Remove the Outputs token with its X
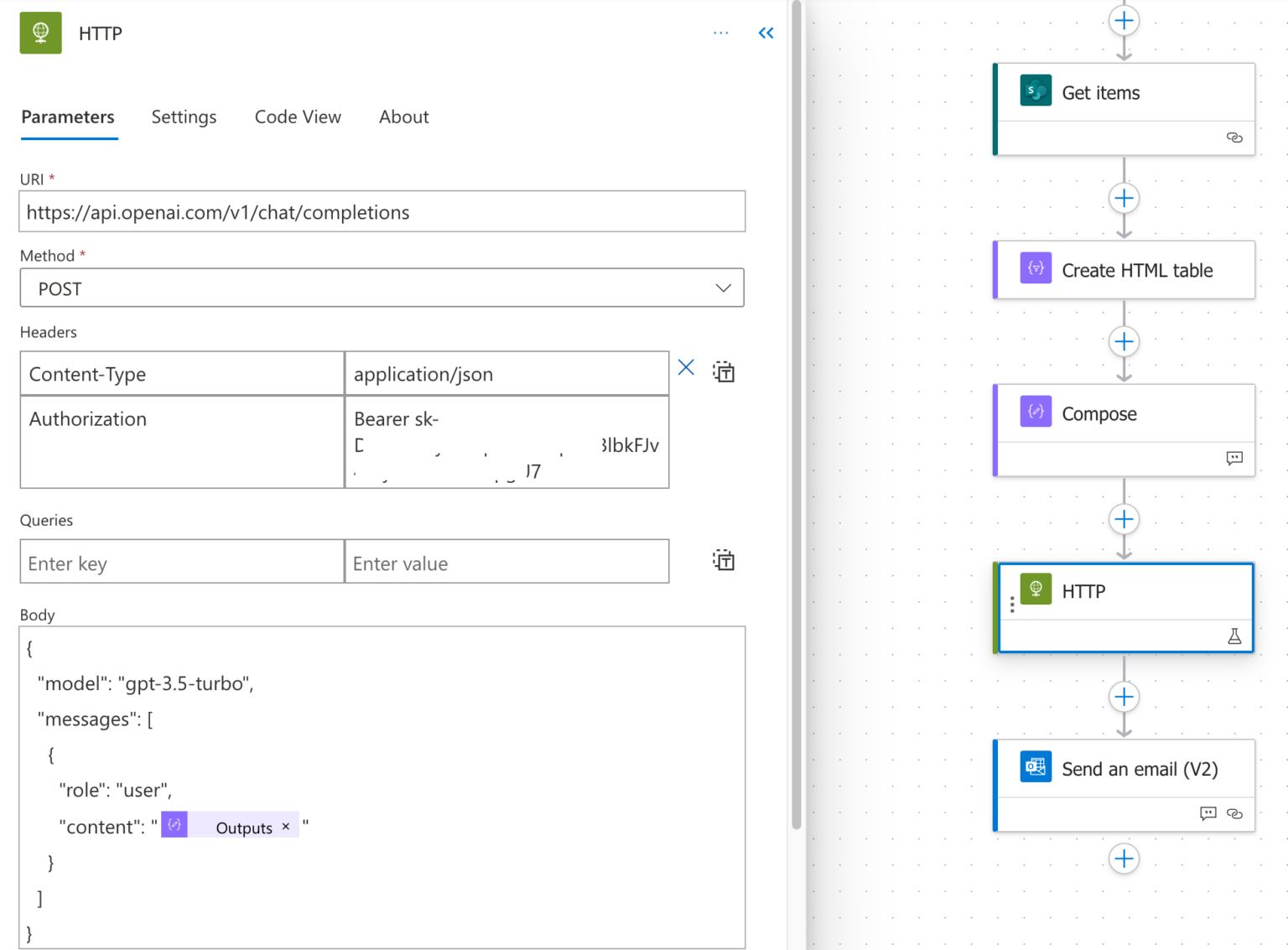 coord(286,827)
